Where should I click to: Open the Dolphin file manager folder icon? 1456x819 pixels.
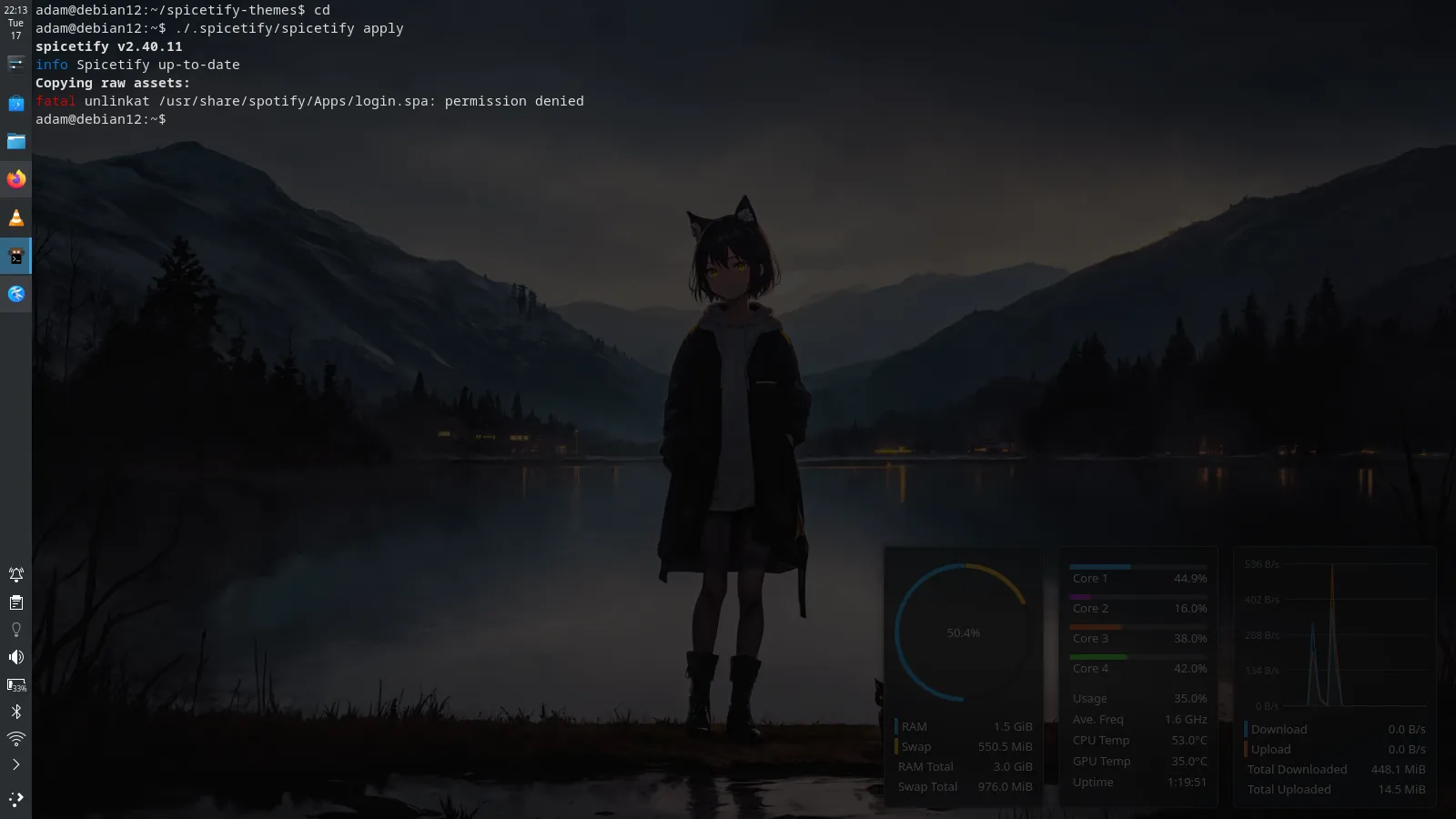point(15,141)
